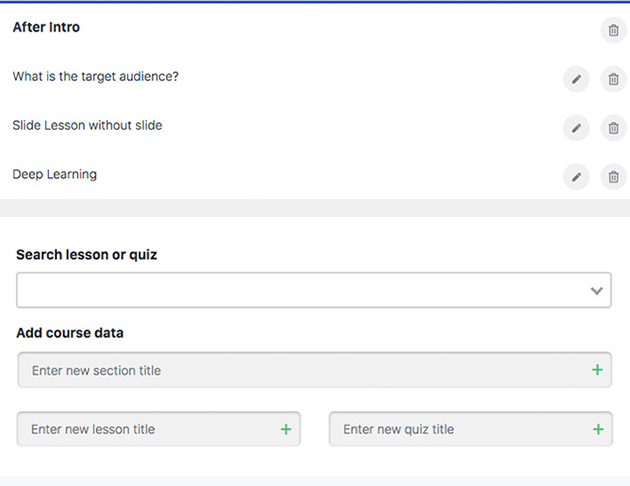This screenshot has width=630, height=486.
Task: Open the Deep Learning lesson title
Action: [55, 175]
